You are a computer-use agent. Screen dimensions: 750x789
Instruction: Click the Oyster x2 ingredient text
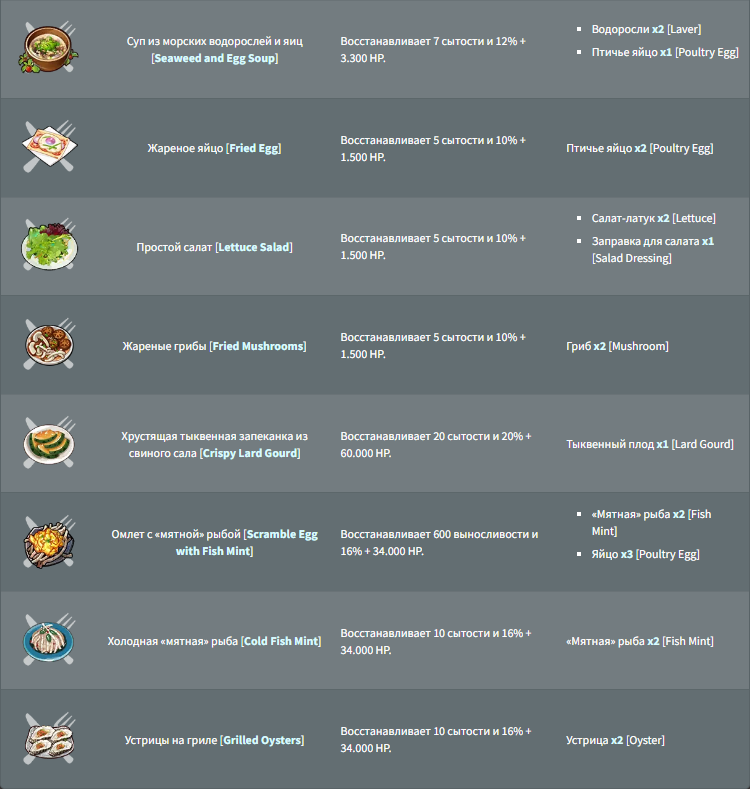[x=615, y=740]
